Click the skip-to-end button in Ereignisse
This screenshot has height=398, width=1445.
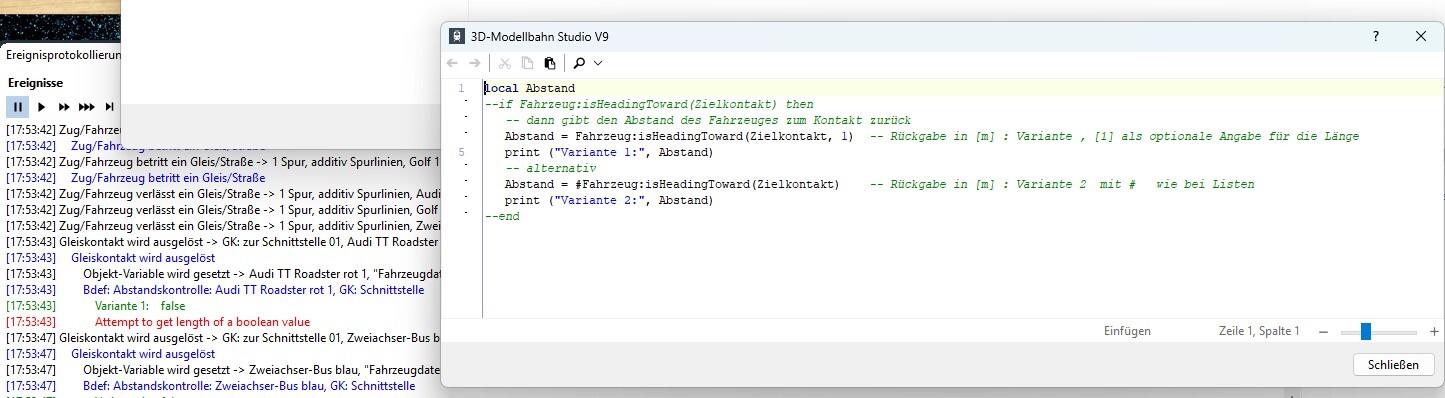[110, 107]
